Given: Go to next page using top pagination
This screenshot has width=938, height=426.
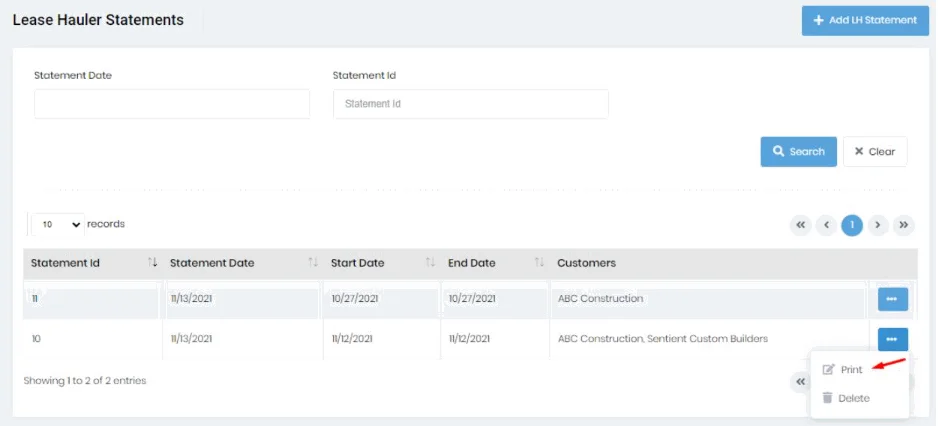Looking at the screenshot, I should [878, 225].
